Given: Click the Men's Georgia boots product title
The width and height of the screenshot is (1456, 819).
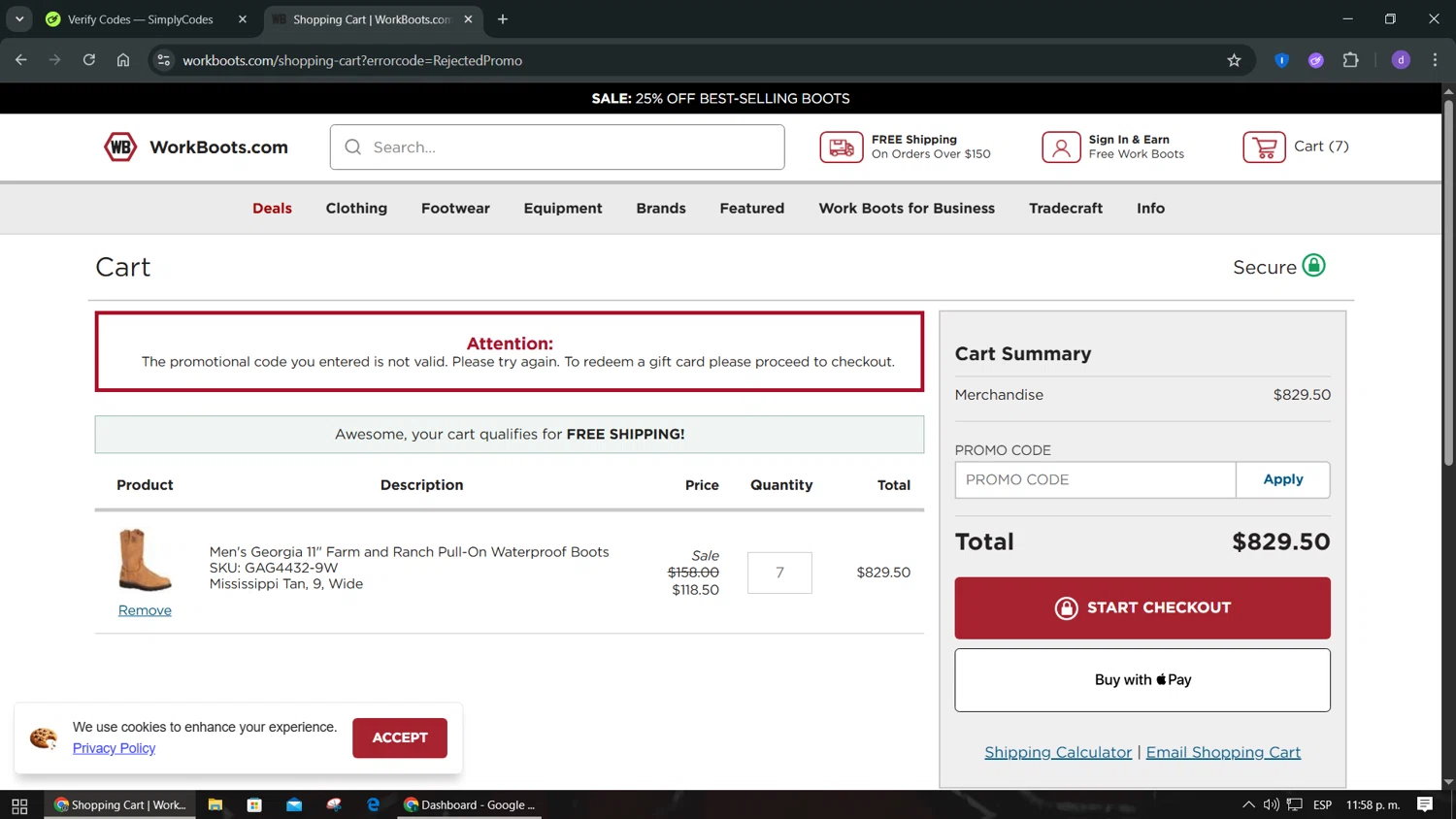Looking at the screenshot, I should [409, 551].
